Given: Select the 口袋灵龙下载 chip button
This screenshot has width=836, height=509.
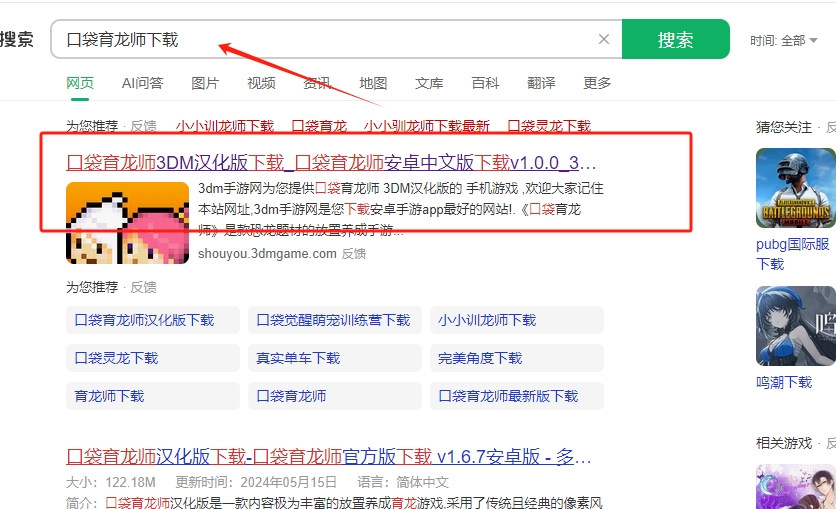Looking at the screenshot, I should tap(152, 358).
